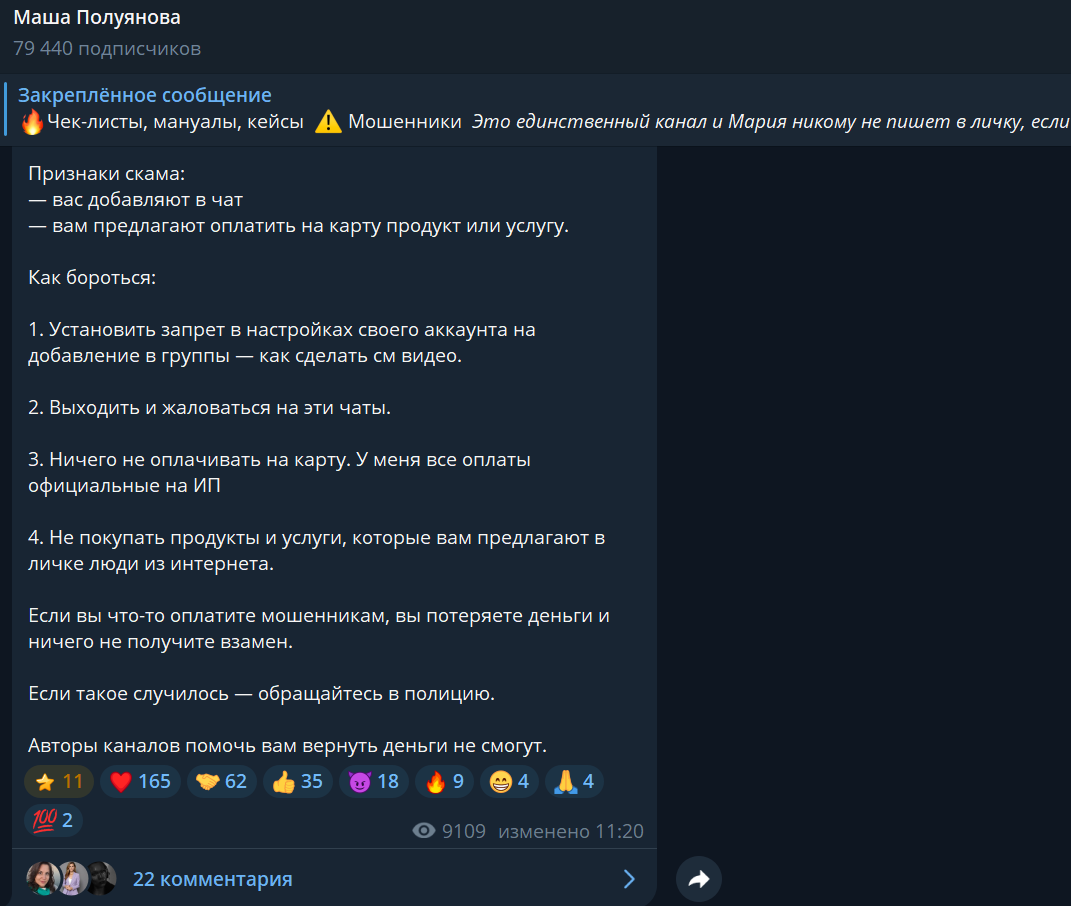This screenshot has height=906, width=1071.
Task: Click the grinning face reaction 4
Action: tap(510, 781)
